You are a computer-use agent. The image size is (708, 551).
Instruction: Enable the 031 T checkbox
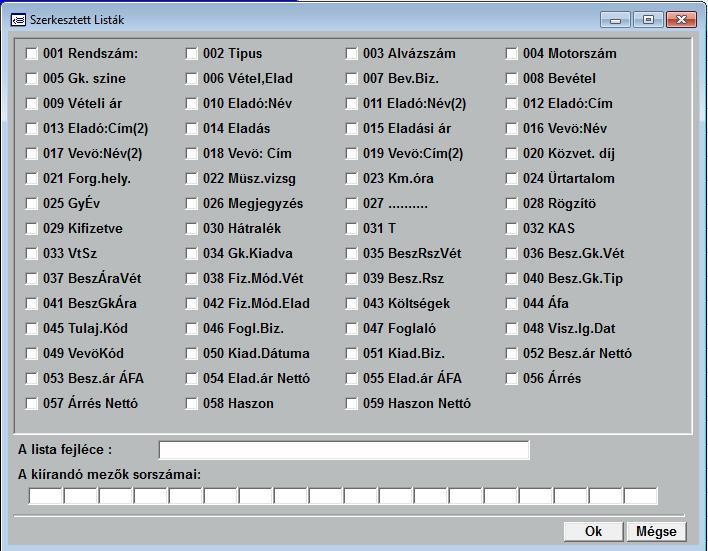(351, 229)
